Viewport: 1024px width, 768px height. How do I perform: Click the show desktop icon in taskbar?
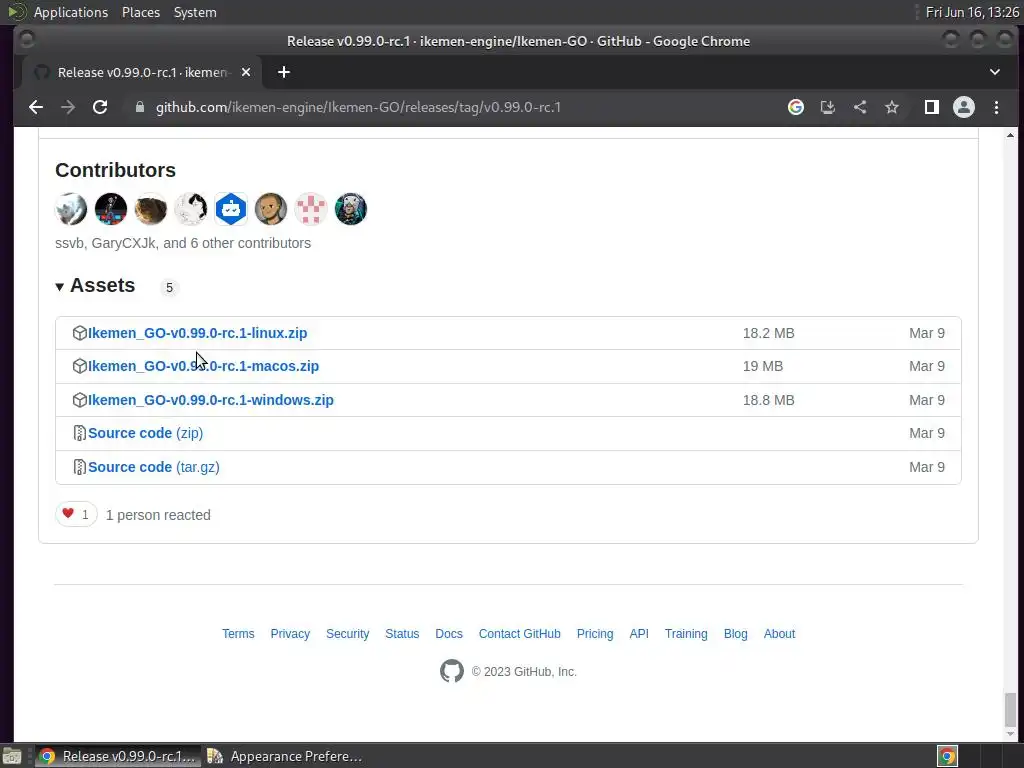point(12,756)
